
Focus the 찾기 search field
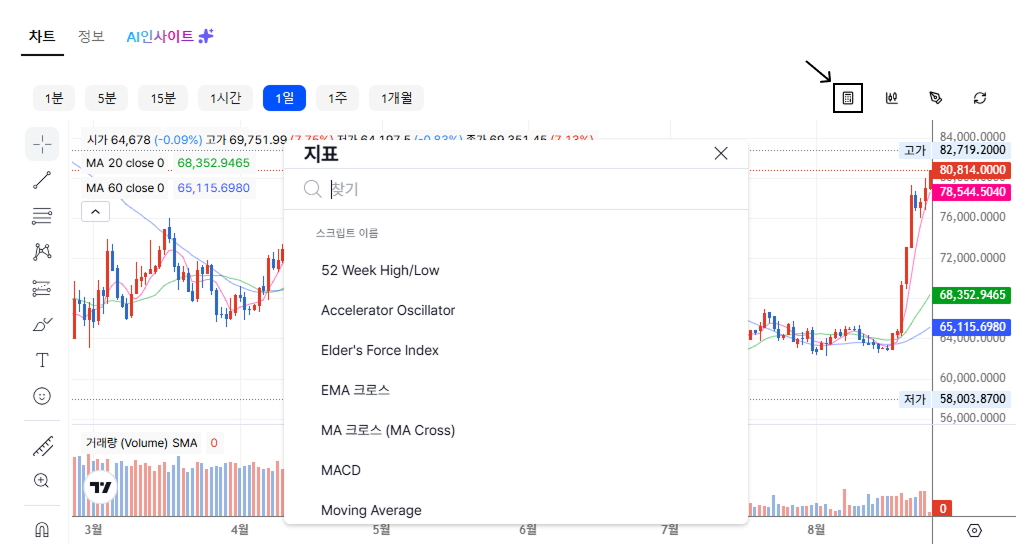point(516,190)
